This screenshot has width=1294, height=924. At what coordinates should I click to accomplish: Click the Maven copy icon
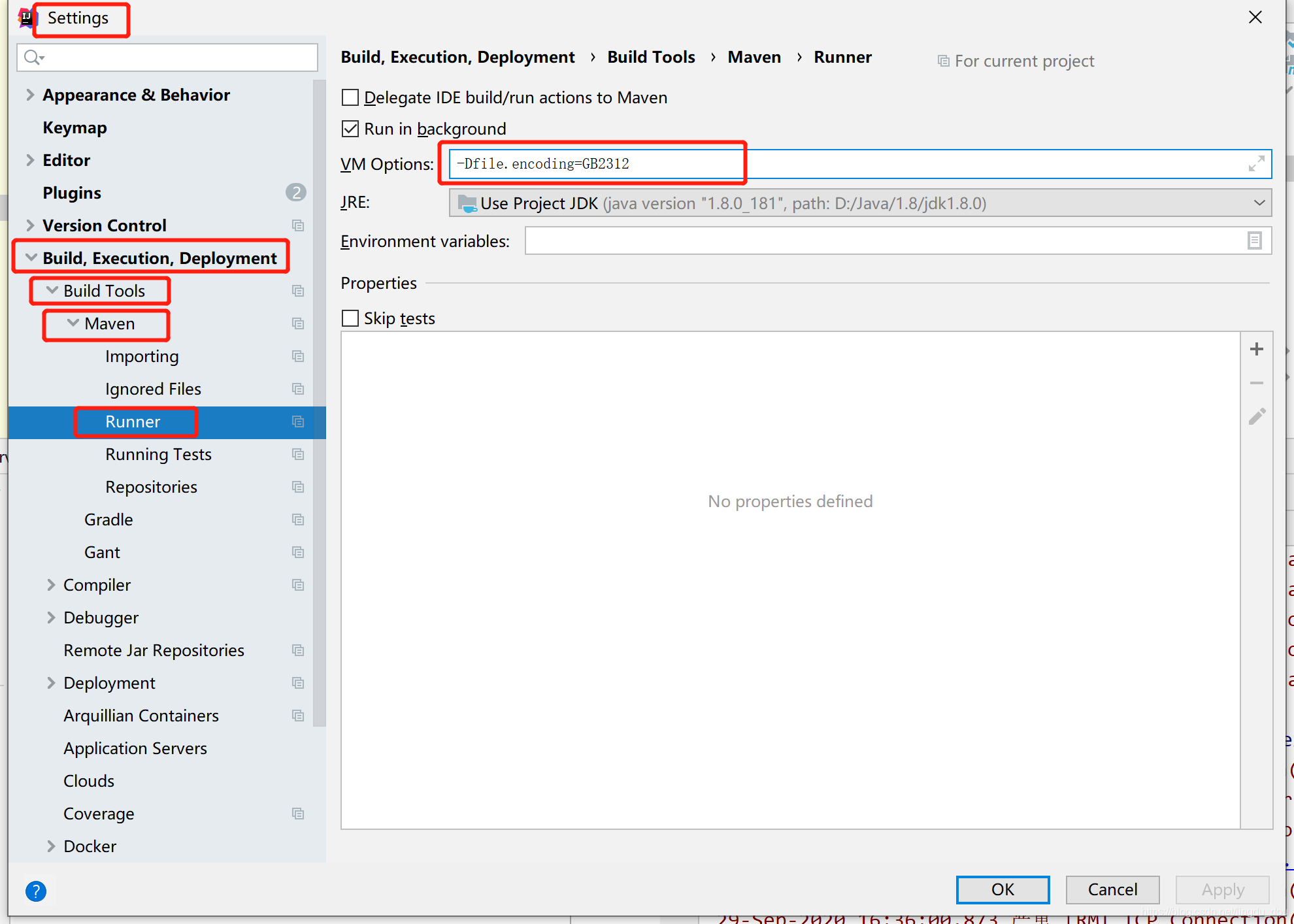(x=298, y=324)
